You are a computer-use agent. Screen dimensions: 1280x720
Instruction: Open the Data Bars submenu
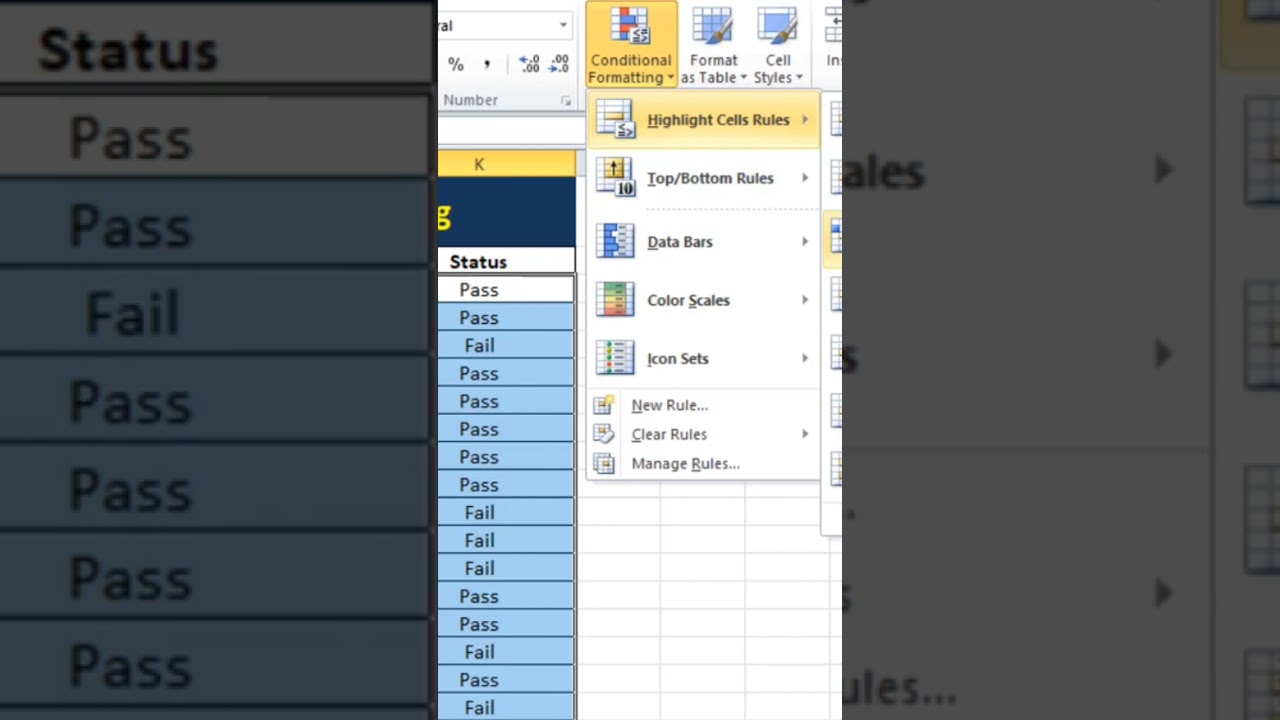click(x=703, y=242)
